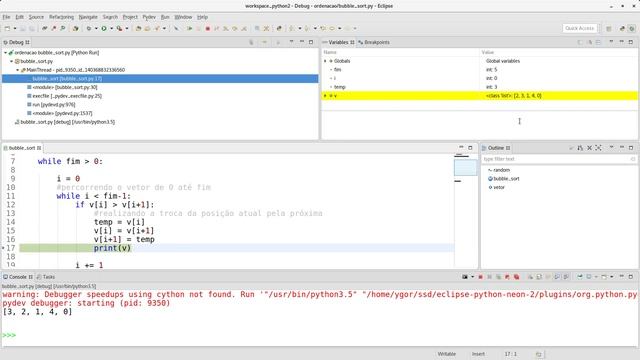Image resolution: width=640 pixels, height=360 pixels.
Task: Click the red Terminate icon in main toolbar
Action: tap(207, 28)
